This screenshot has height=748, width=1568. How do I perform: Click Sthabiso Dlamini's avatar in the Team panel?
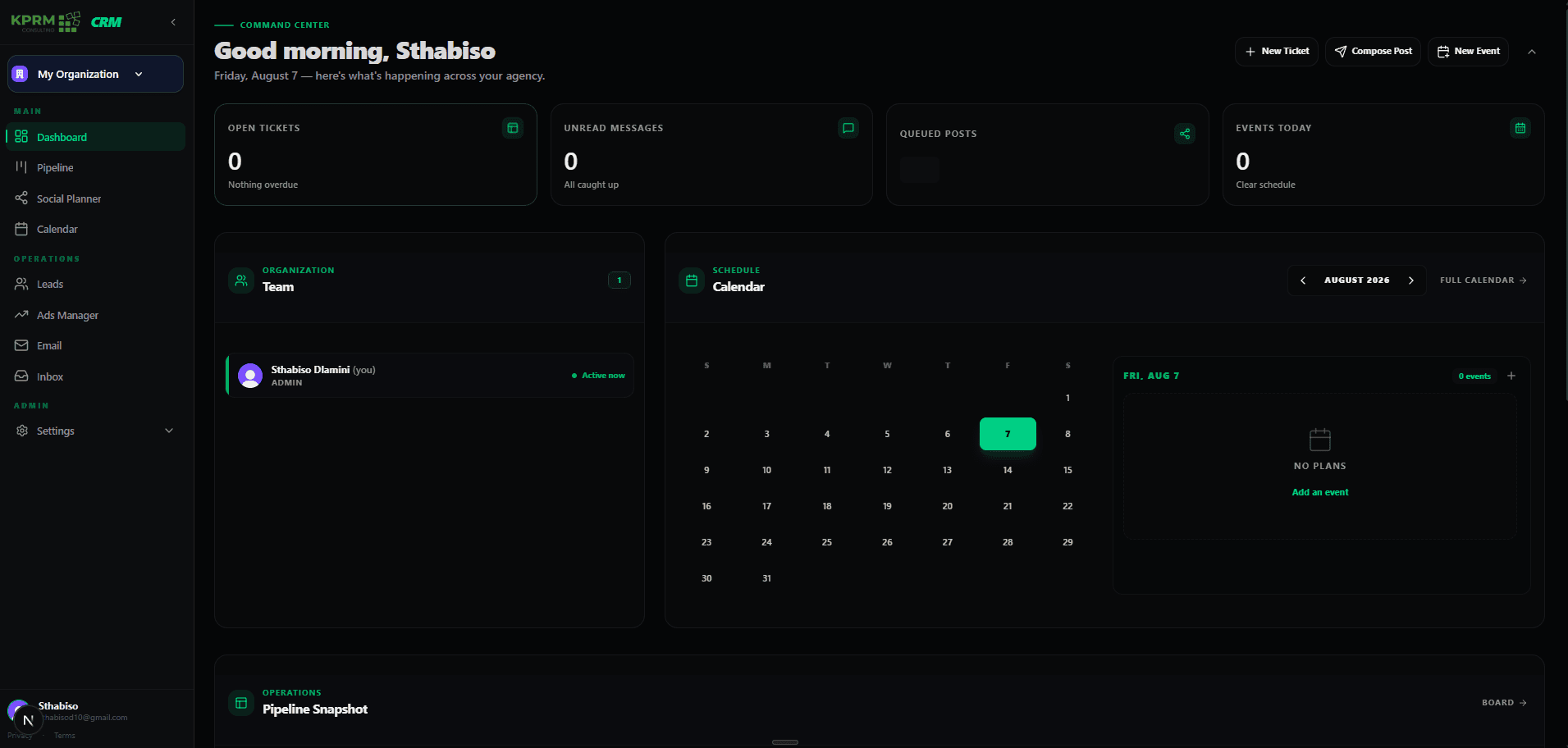(250, 376)
